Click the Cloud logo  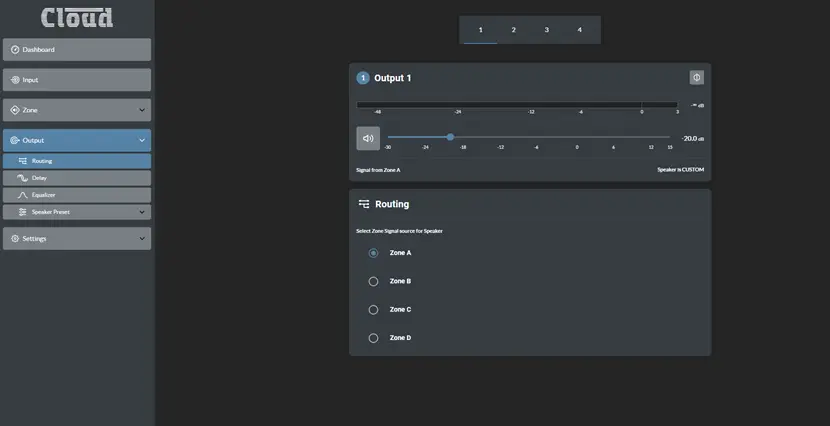click(x=77, y=17)
